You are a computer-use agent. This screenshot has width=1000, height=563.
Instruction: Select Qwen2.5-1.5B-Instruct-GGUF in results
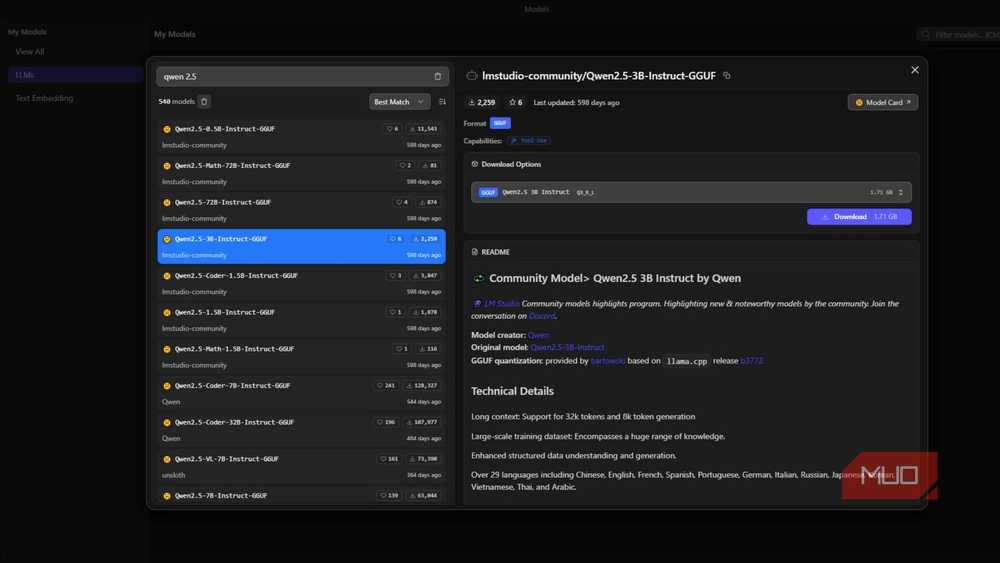point(301,319)
